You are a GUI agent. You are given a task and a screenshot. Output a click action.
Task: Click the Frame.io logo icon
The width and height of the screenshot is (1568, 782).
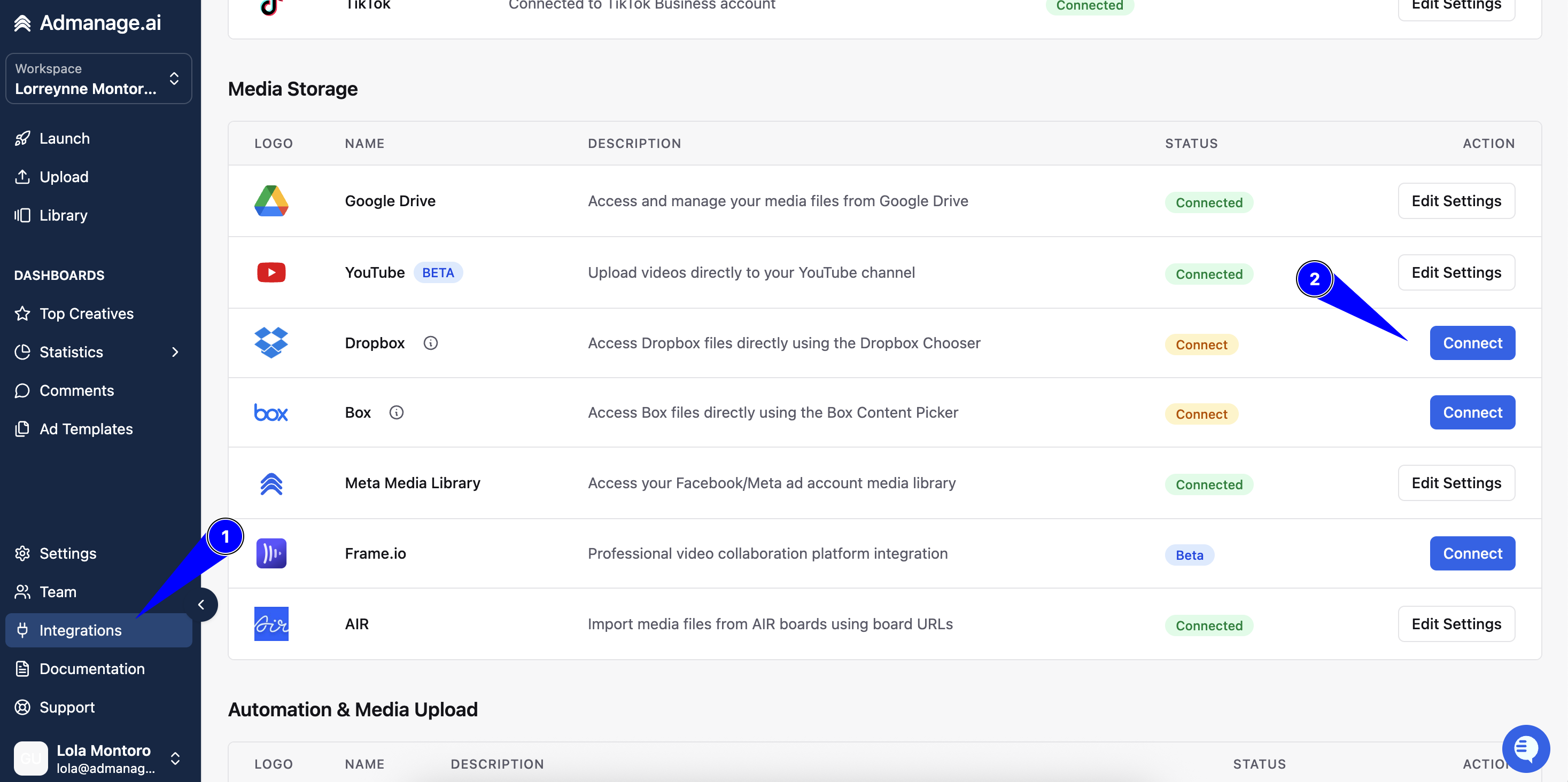(x=271, y=553)
